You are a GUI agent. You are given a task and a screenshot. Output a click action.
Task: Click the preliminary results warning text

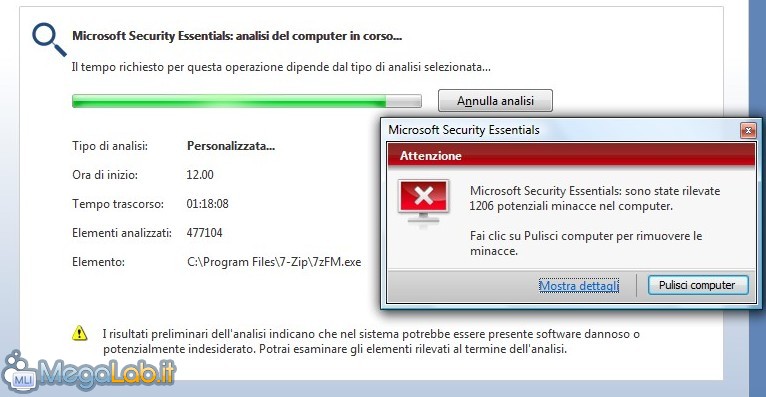click(371, 341)
